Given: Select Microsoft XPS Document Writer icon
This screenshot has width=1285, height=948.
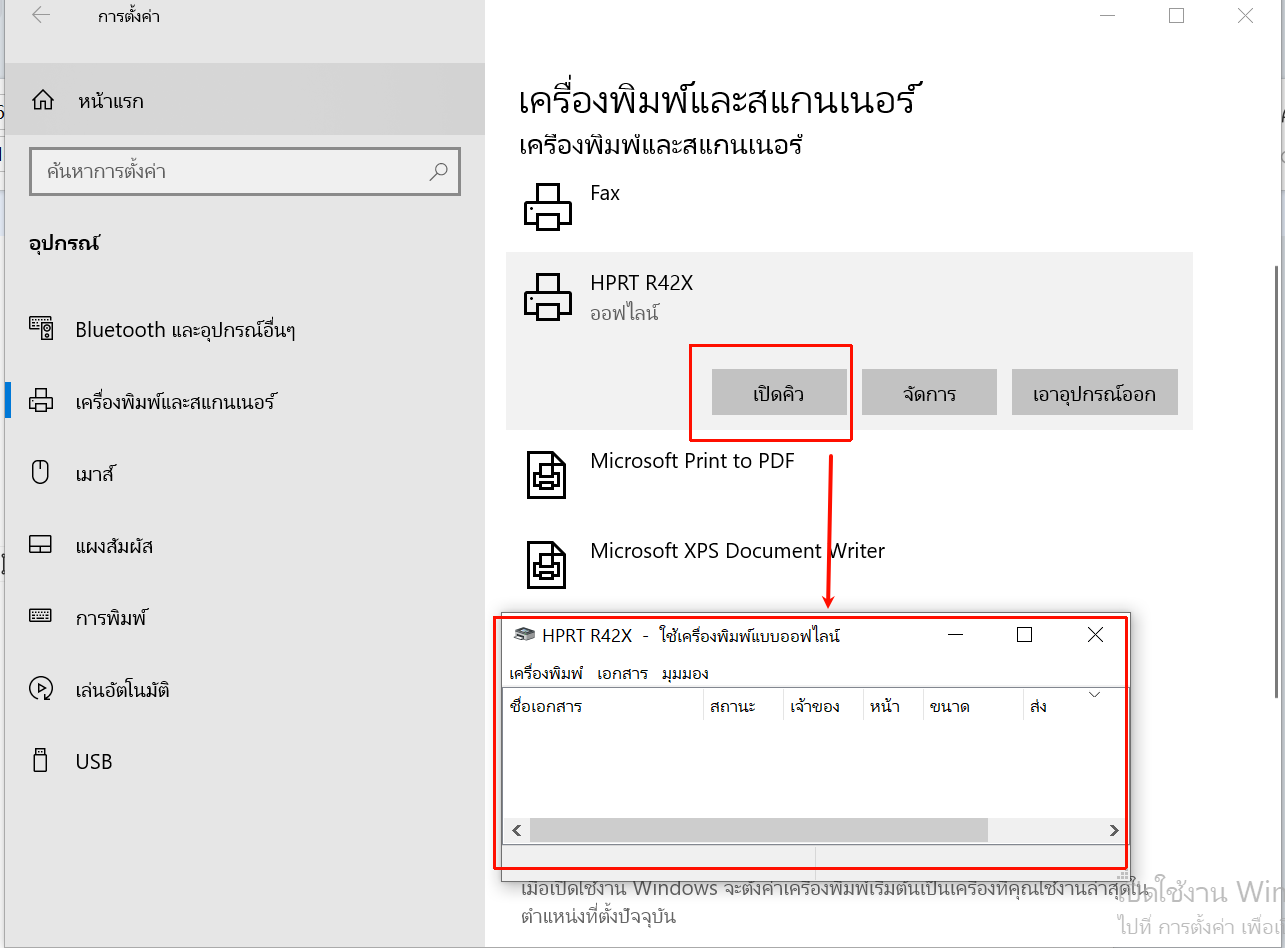Looking at the screenshot, I should (x=547, y=563).
